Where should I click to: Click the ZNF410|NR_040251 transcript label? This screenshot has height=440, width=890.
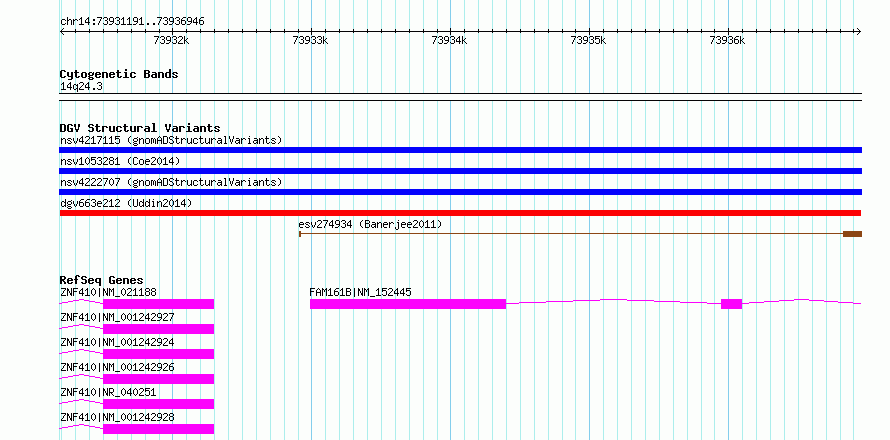[108, 392]
